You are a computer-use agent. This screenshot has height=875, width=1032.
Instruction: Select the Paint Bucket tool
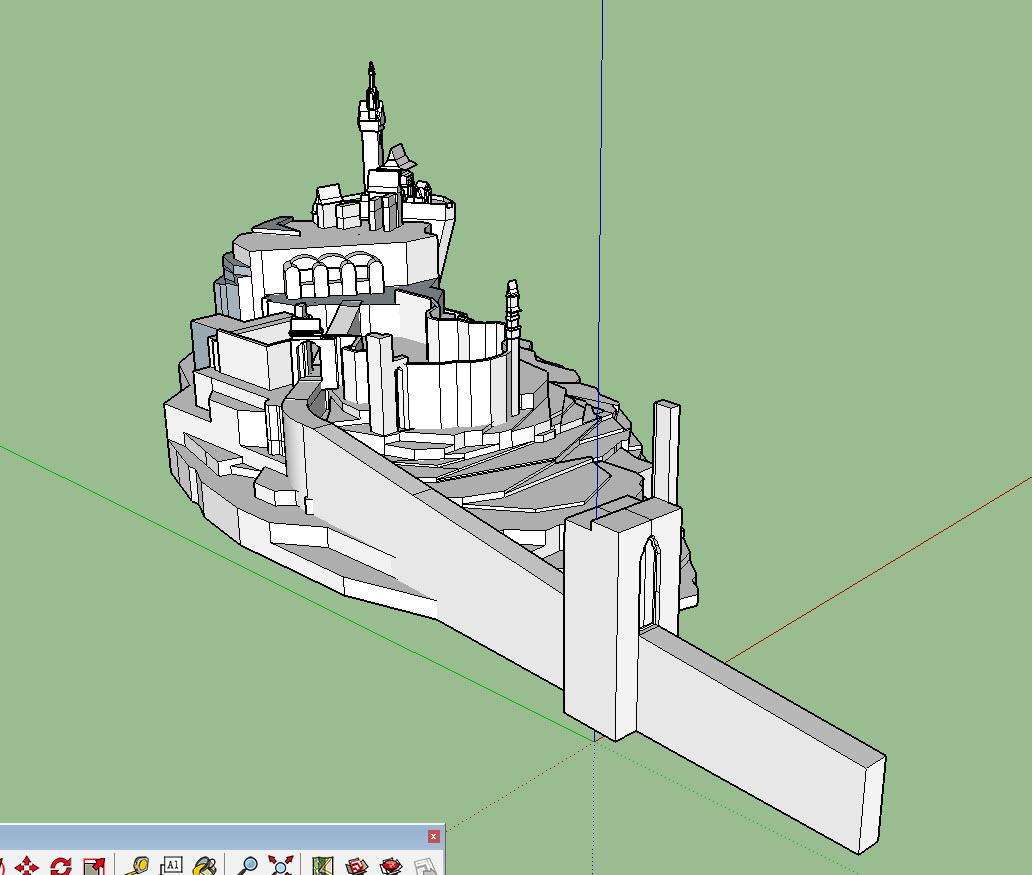(206, 866)
